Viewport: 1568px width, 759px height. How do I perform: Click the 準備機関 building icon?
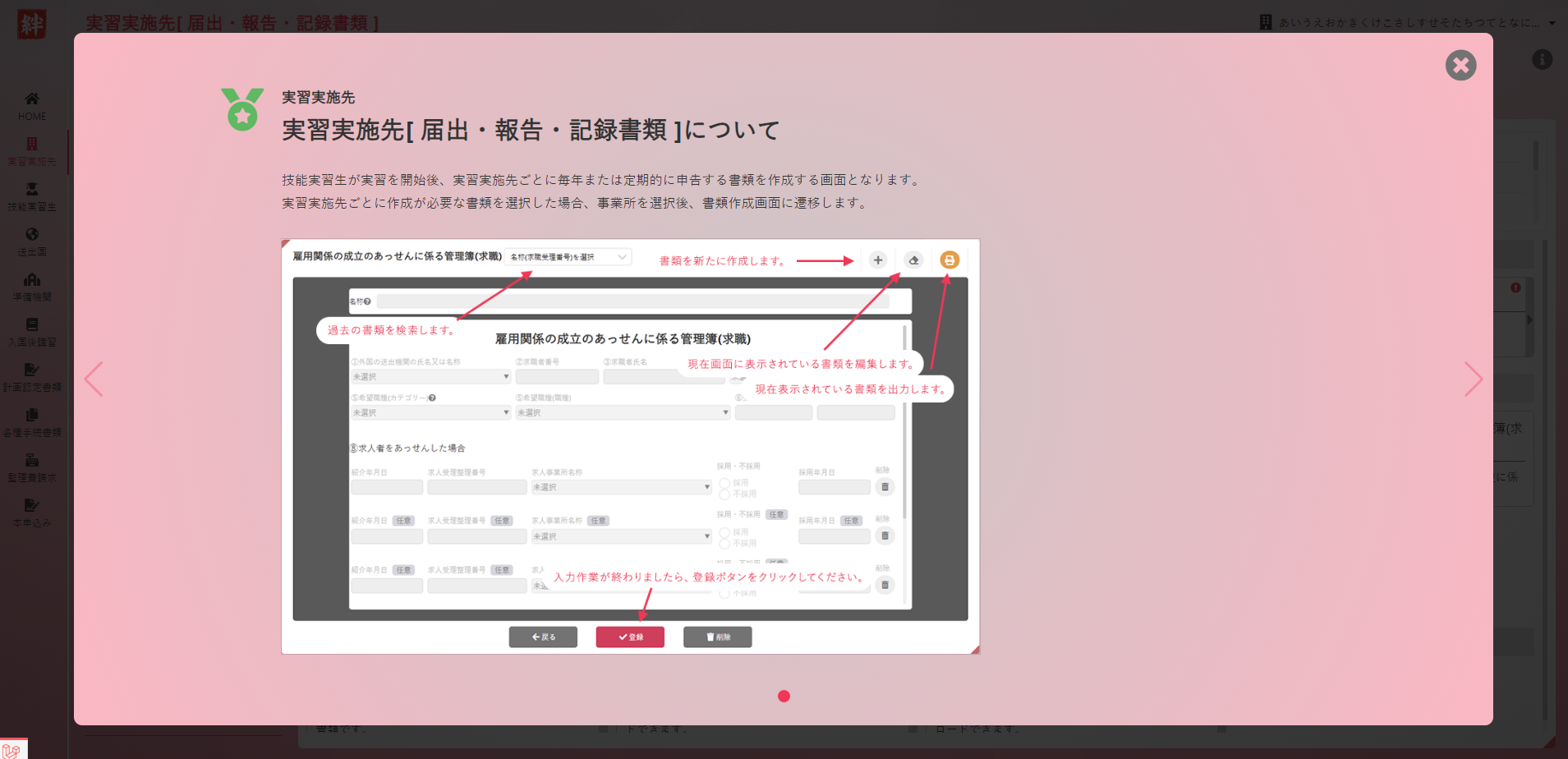[31, 282]
